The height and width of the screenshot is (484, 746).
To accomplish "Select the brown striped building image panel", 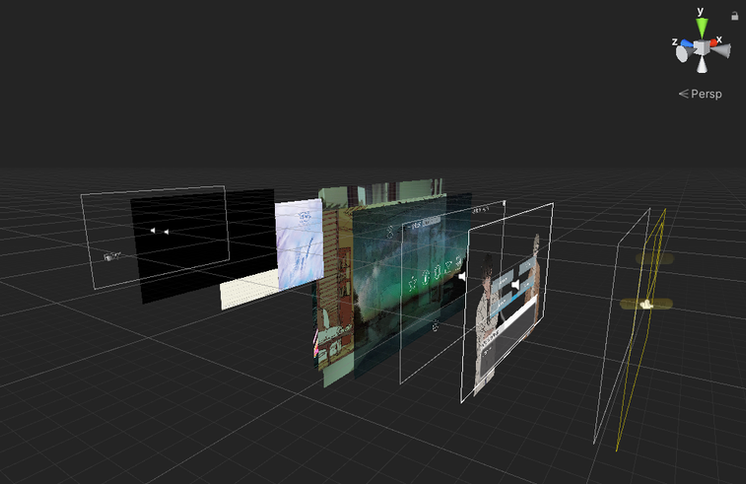I will (x=335, y=290).
